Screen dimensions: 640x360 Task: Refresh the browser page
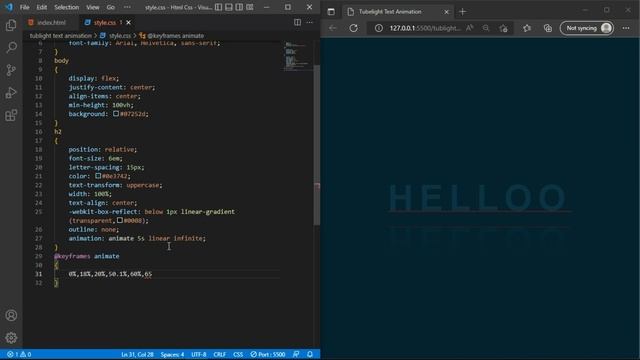click(353, 28)
